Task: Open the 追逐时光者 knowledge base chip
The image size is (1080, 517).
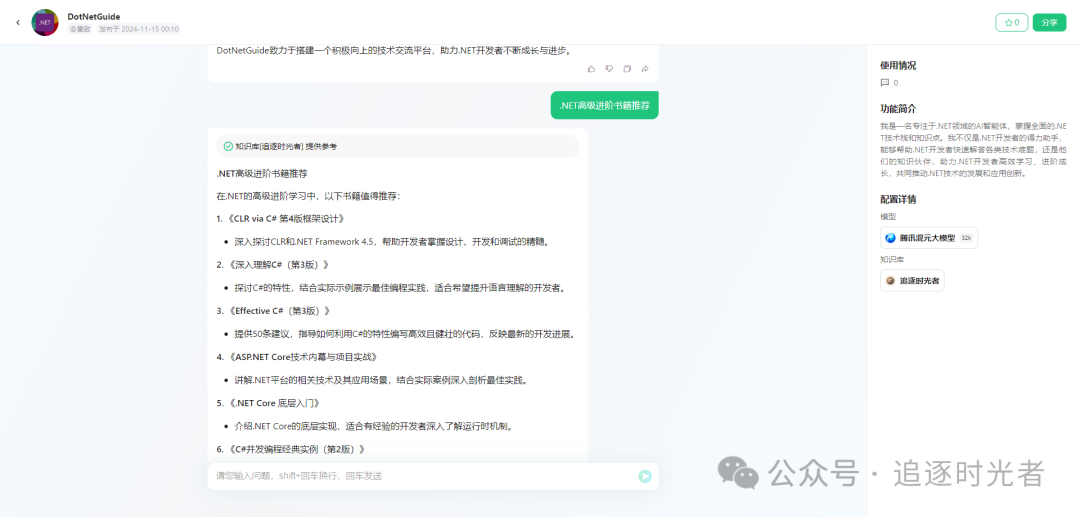Action: pos(912,280)
